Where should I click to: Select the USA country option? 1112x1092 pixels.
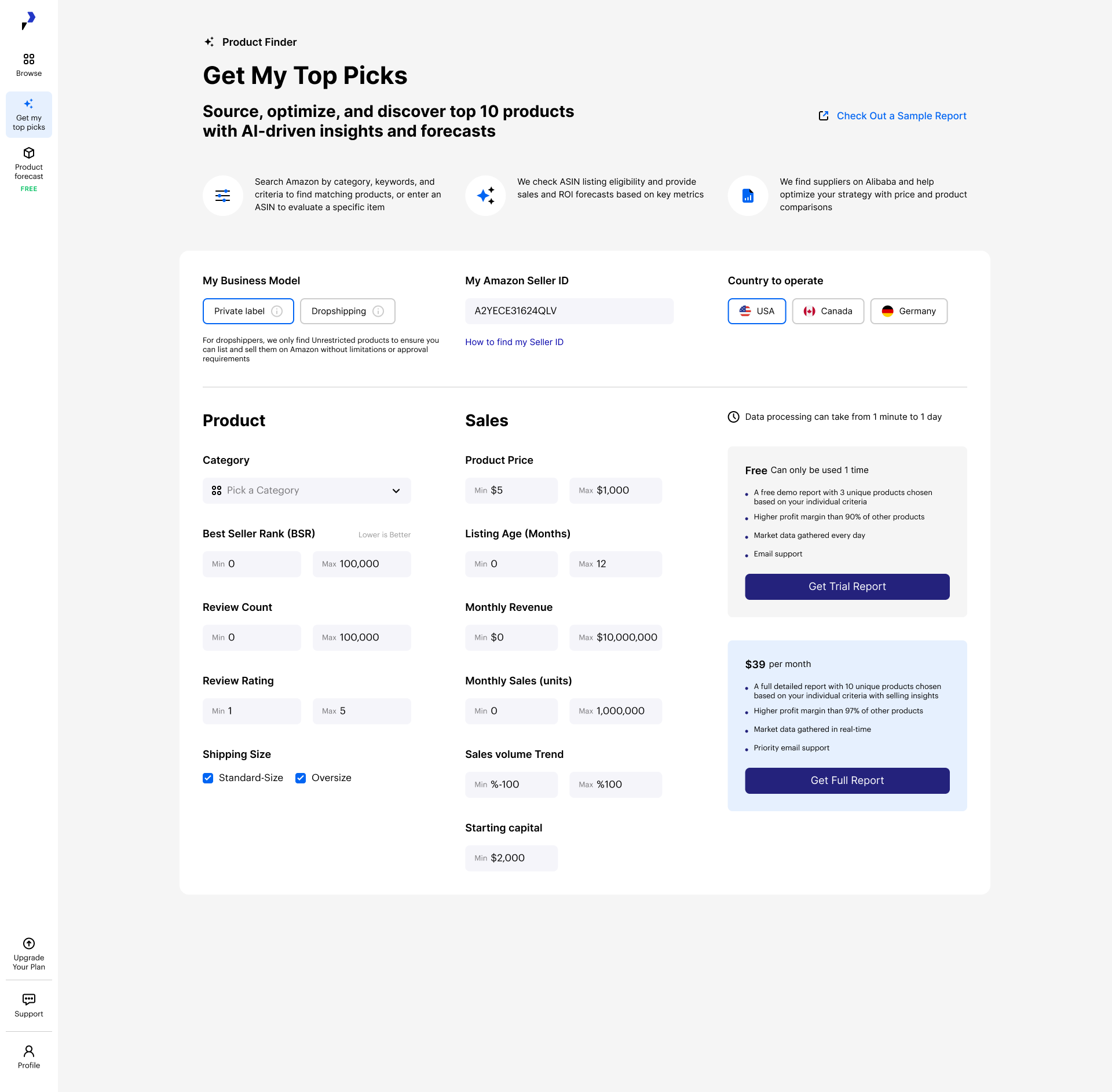tap(756, 312)
